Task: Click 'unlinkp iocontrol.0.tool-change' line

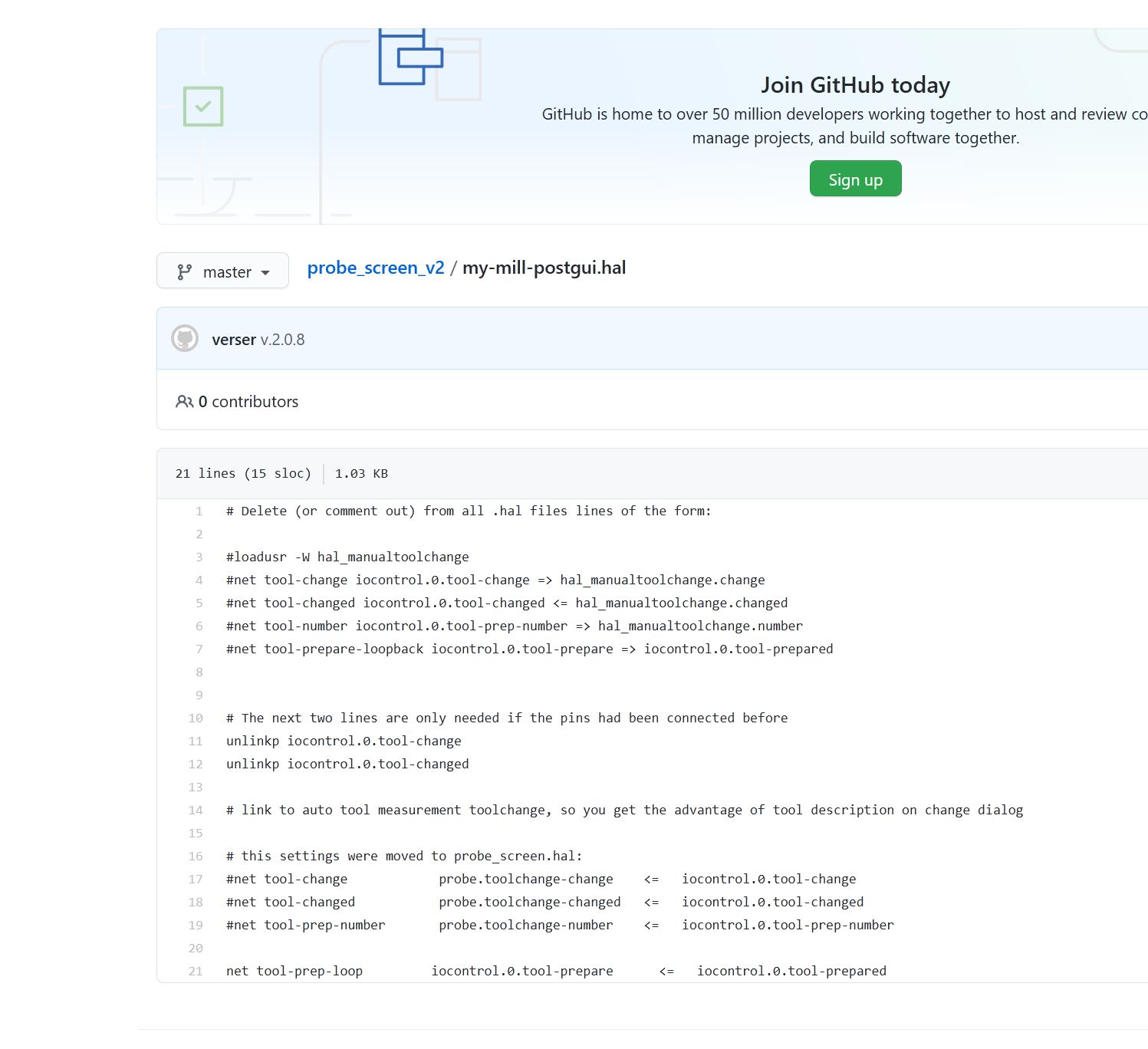Action: pos(344,741)
